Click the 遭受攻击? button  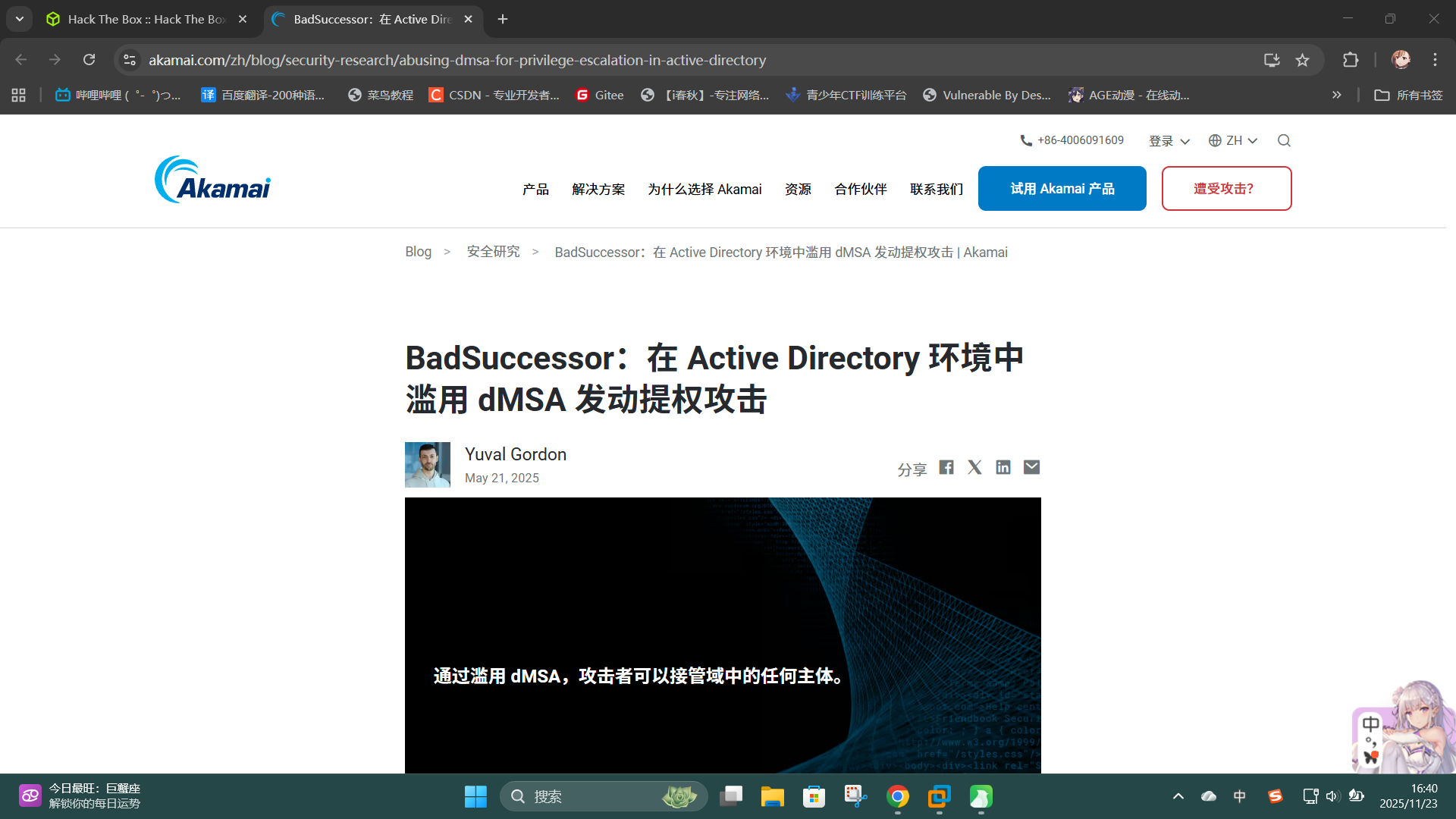[x=1226, y=188]
